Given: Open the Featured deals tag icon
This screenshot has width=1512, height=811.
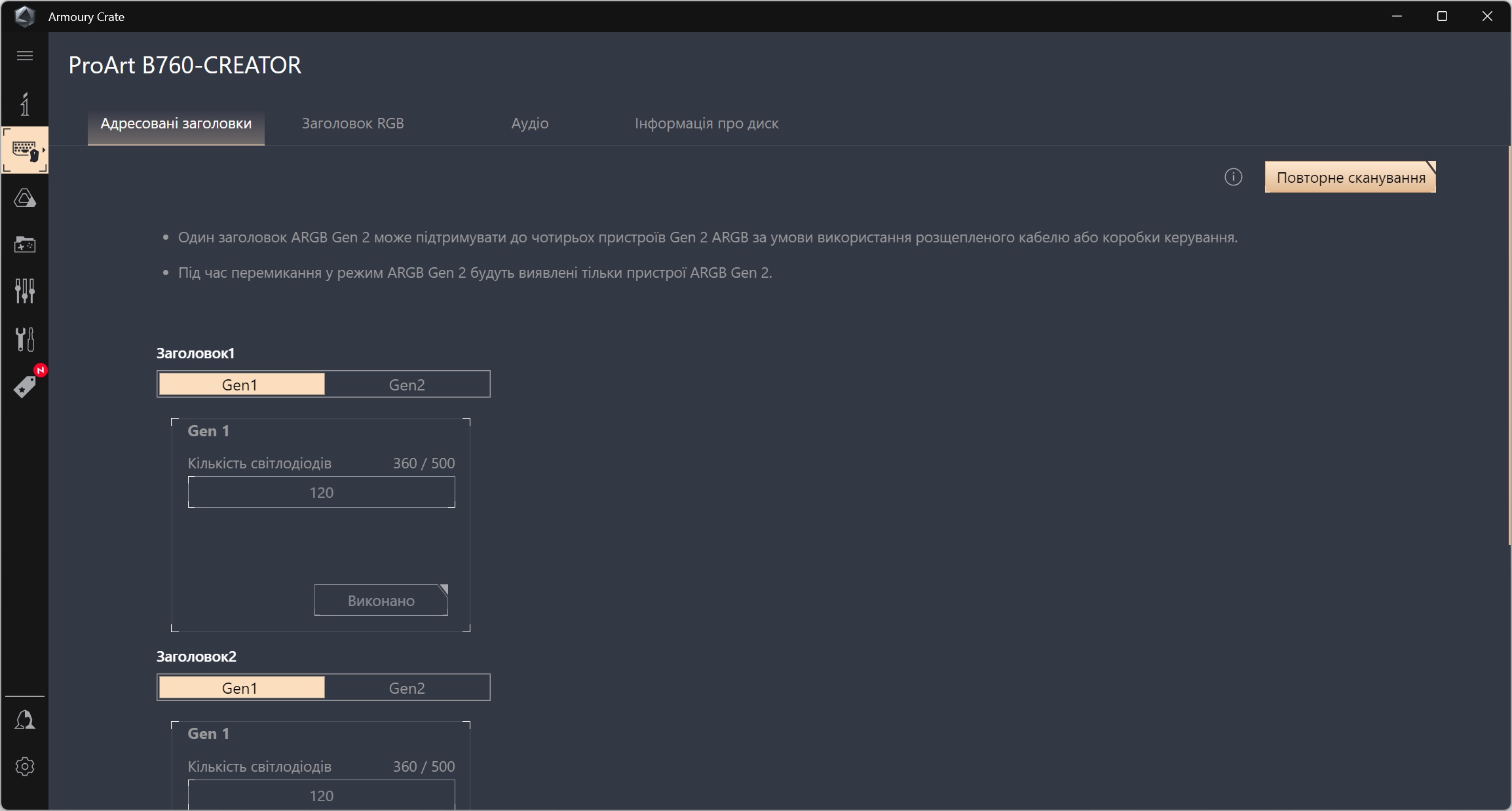Looking at the screenshot, I should click(x=25, y=386).
